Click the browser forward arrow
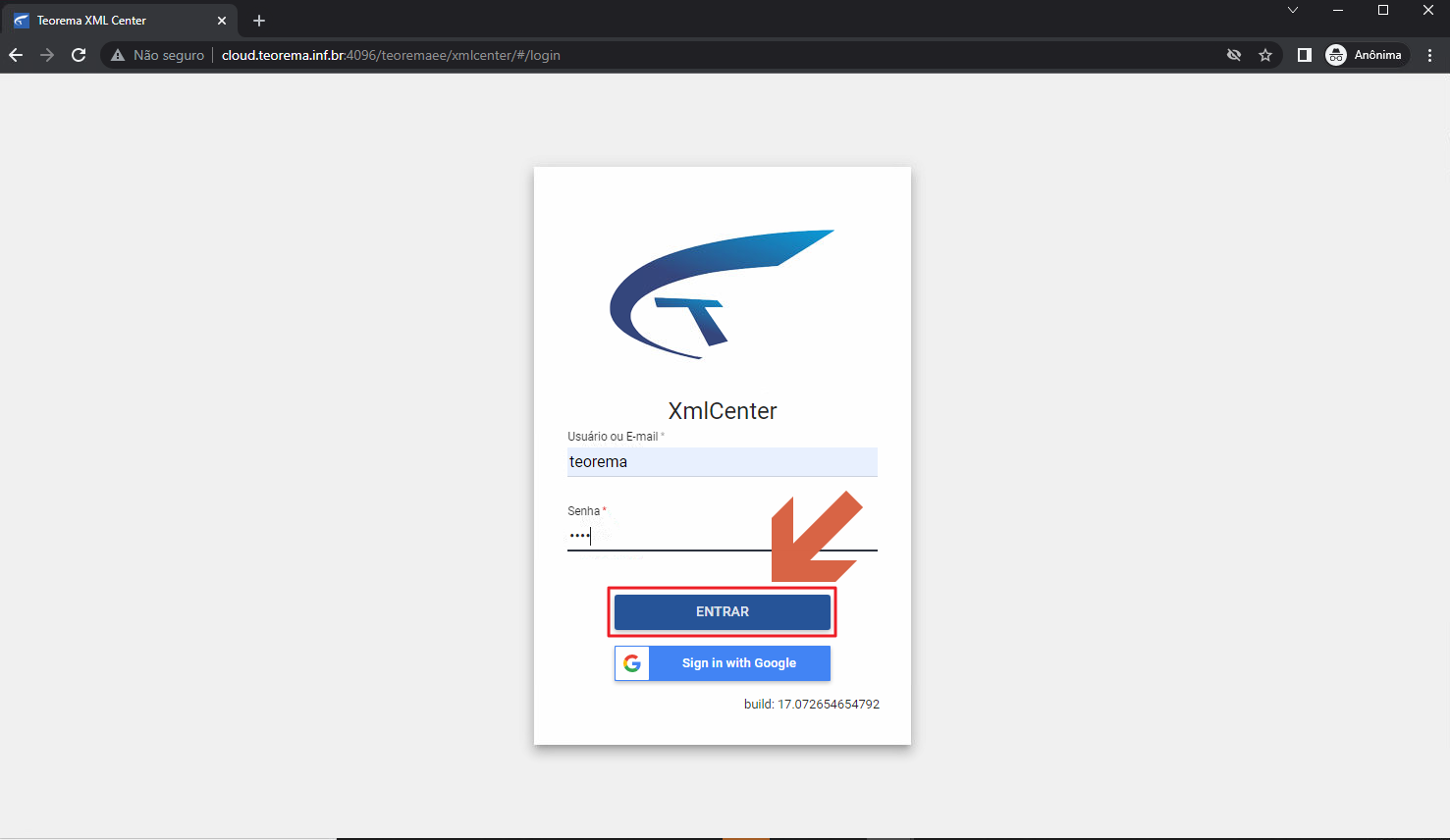The height and width of the screenshot is (840, 1450). pyautogui.click(x=47, y=55)
